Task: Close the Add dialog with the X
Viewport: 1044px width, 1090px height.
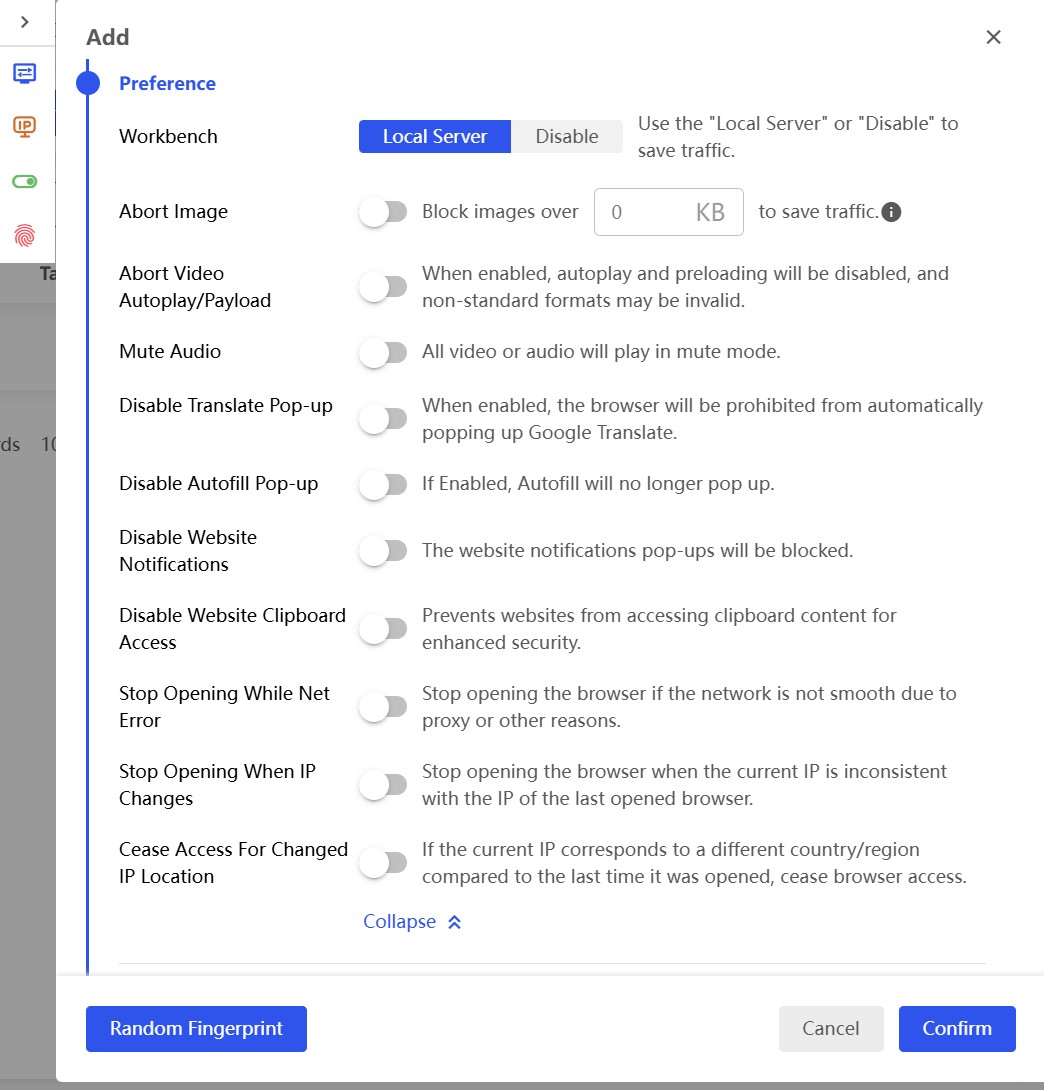Action: pyautogui.click(x=993, y=37)
